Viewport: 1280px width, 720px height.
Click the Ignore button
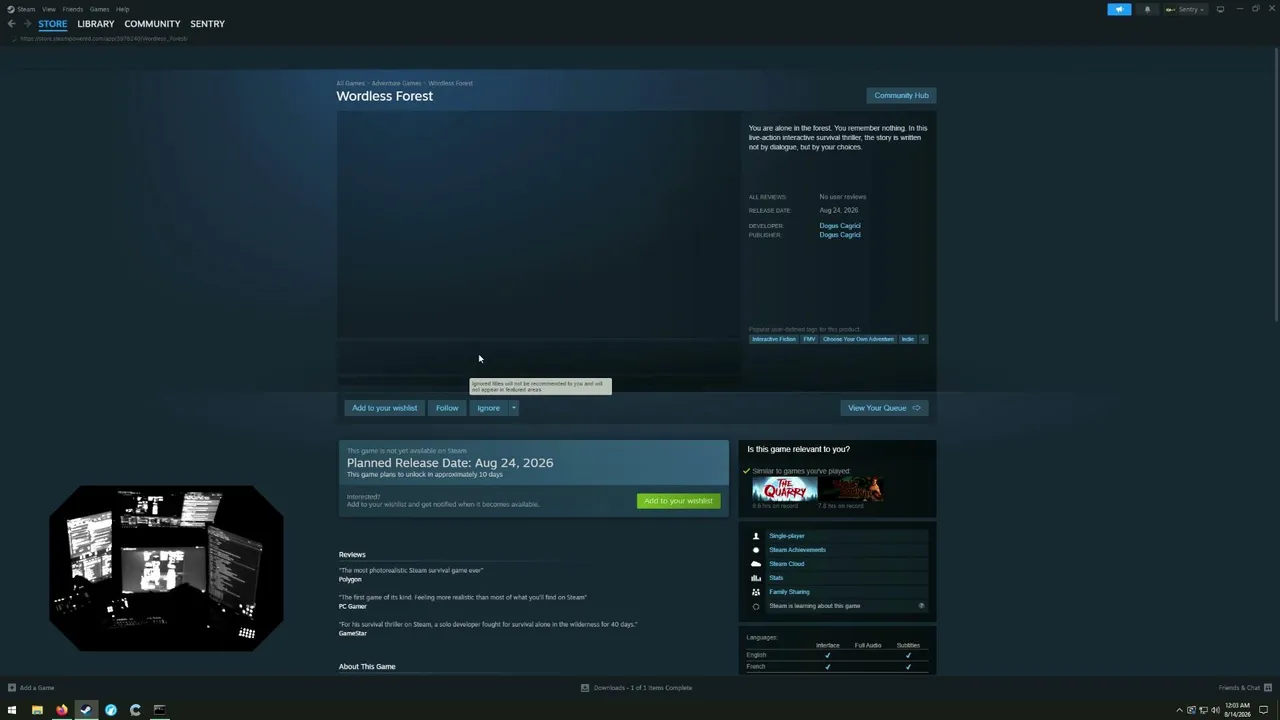coord(488,408)
